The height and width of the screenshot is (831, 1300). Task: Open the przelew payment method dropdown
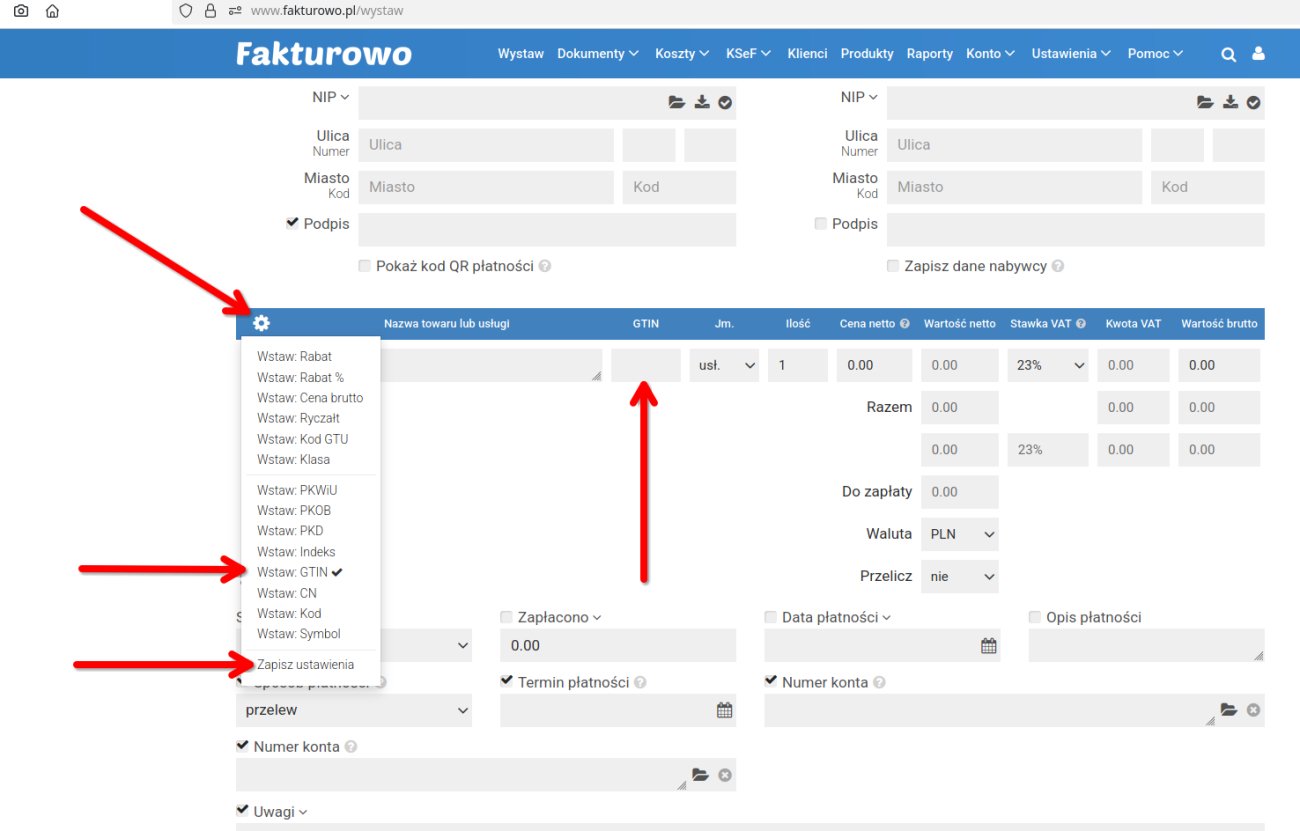pyautogui.click(x=354, y=710)
